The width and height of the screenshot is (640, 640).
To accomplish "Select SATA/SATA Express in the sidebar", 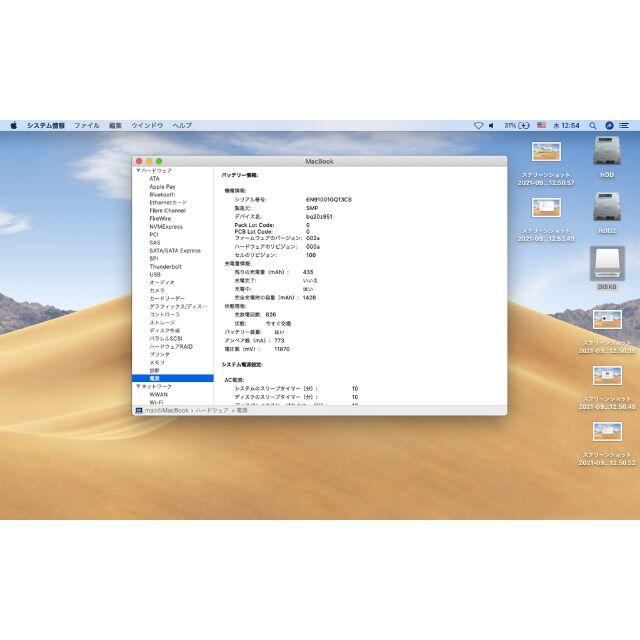I will 175,251.
